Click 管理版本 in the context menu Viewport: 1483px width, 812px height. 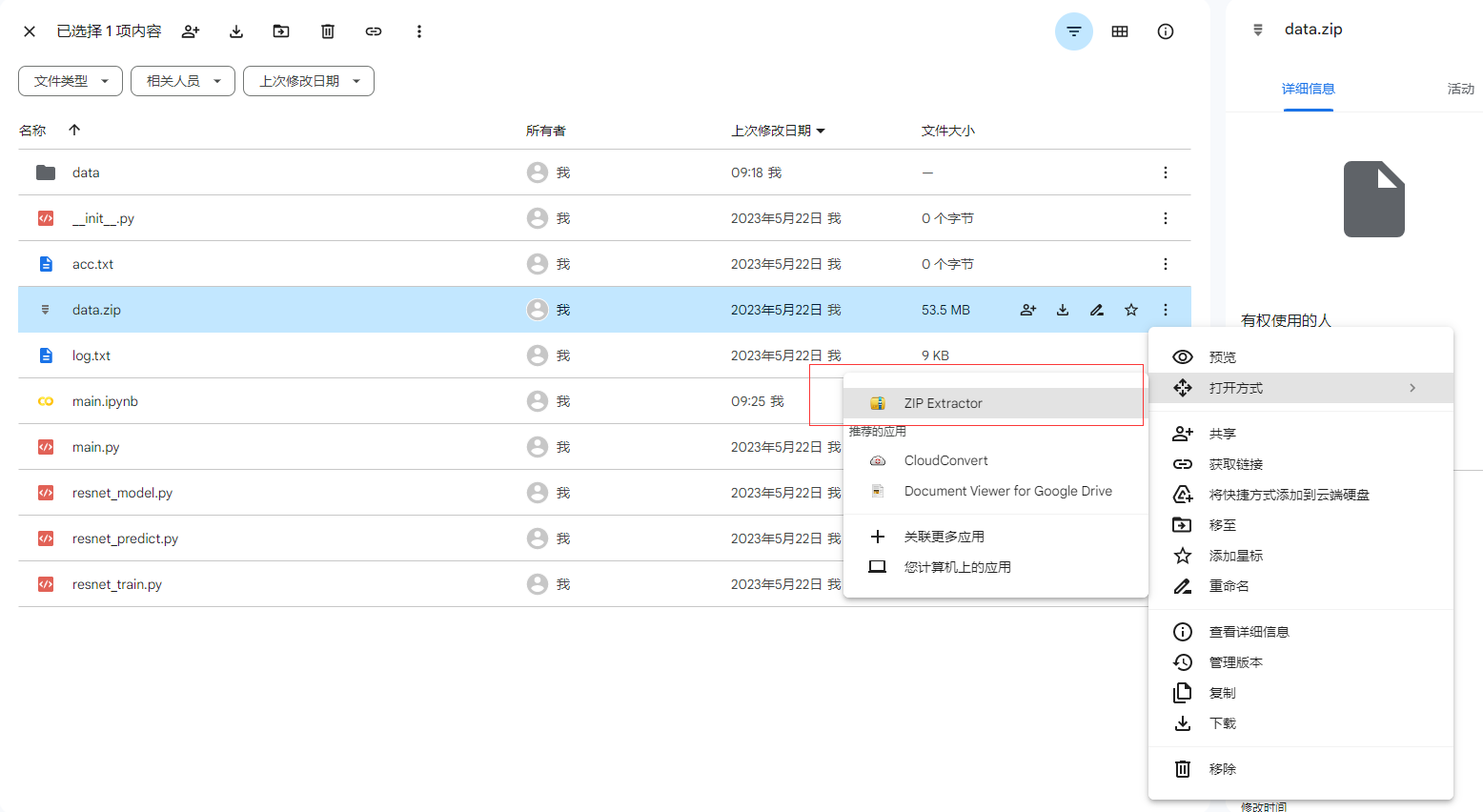point(1301,662)
